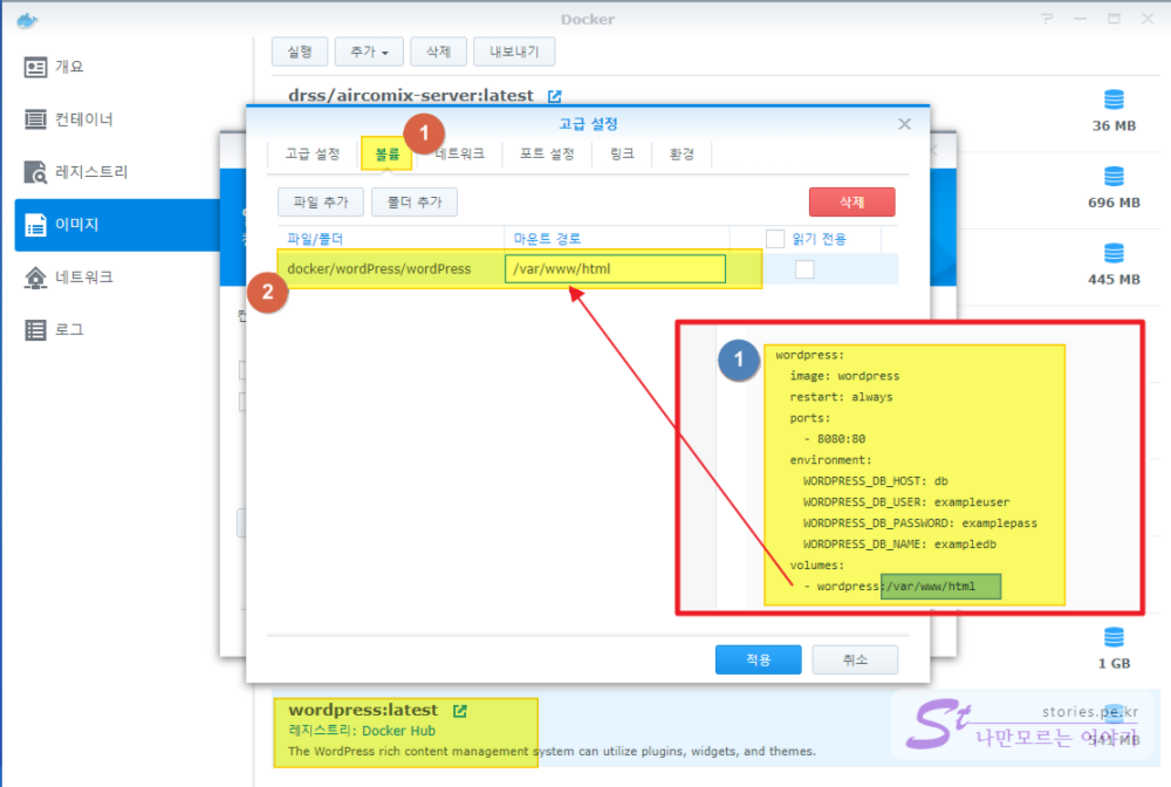The width and height of the screenshot is (1171, 787).
Task: Select the 이미지 image sidebar icon
Action: pos(36,225)
